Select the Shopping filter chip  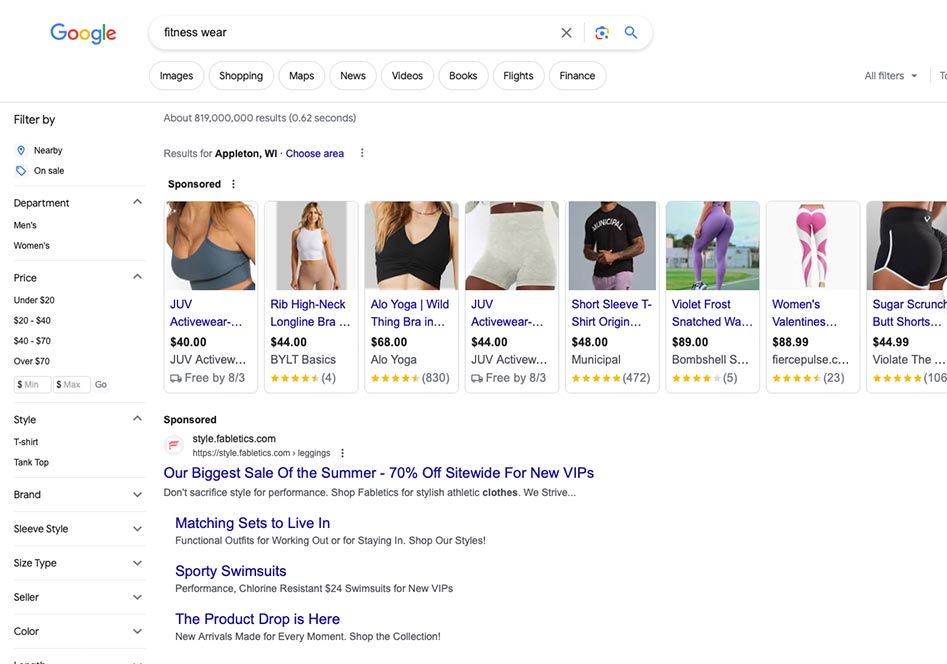point(241,76)
